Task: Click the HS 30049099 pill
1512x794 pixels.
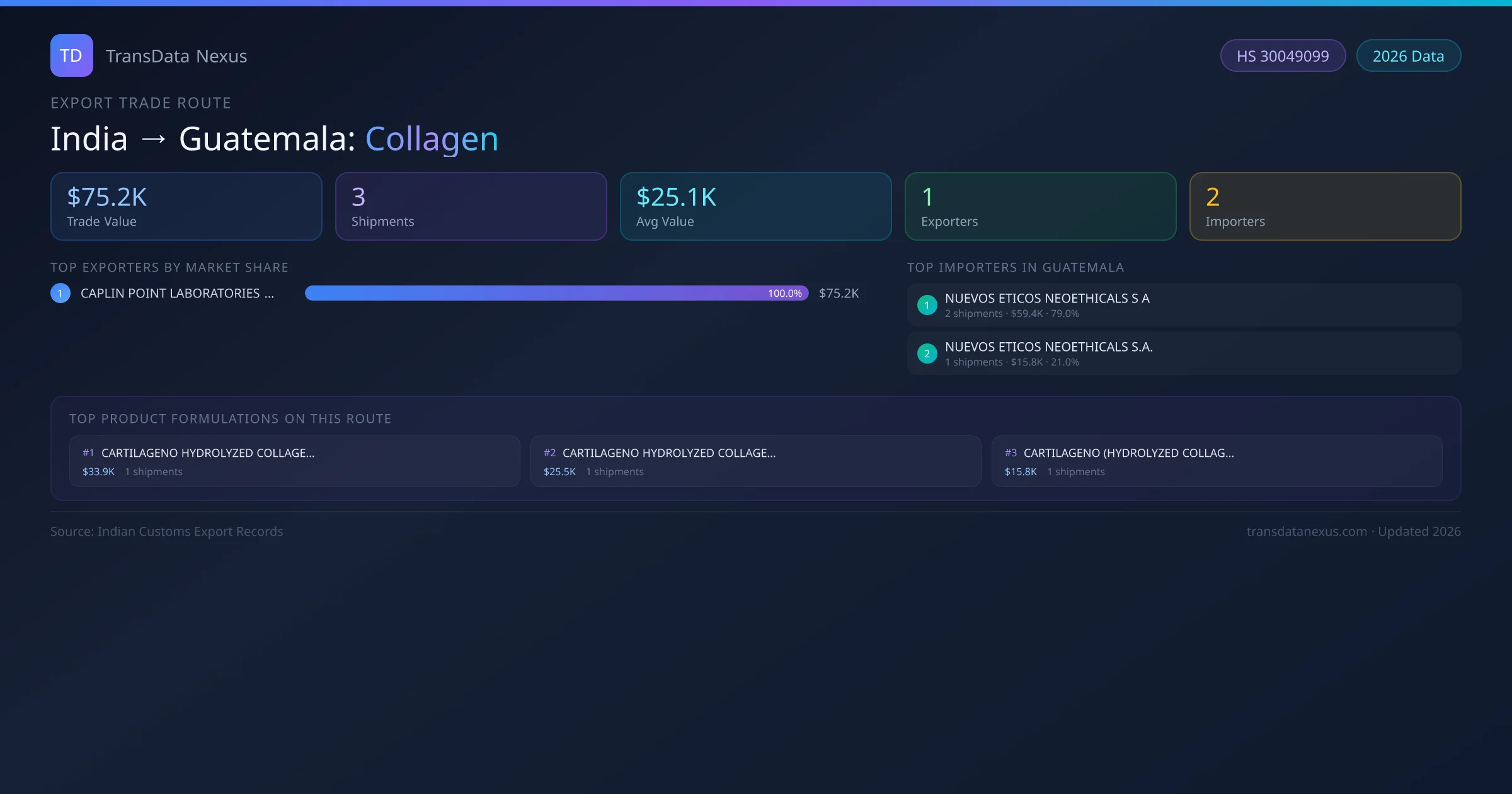Action: (1282, 56)
